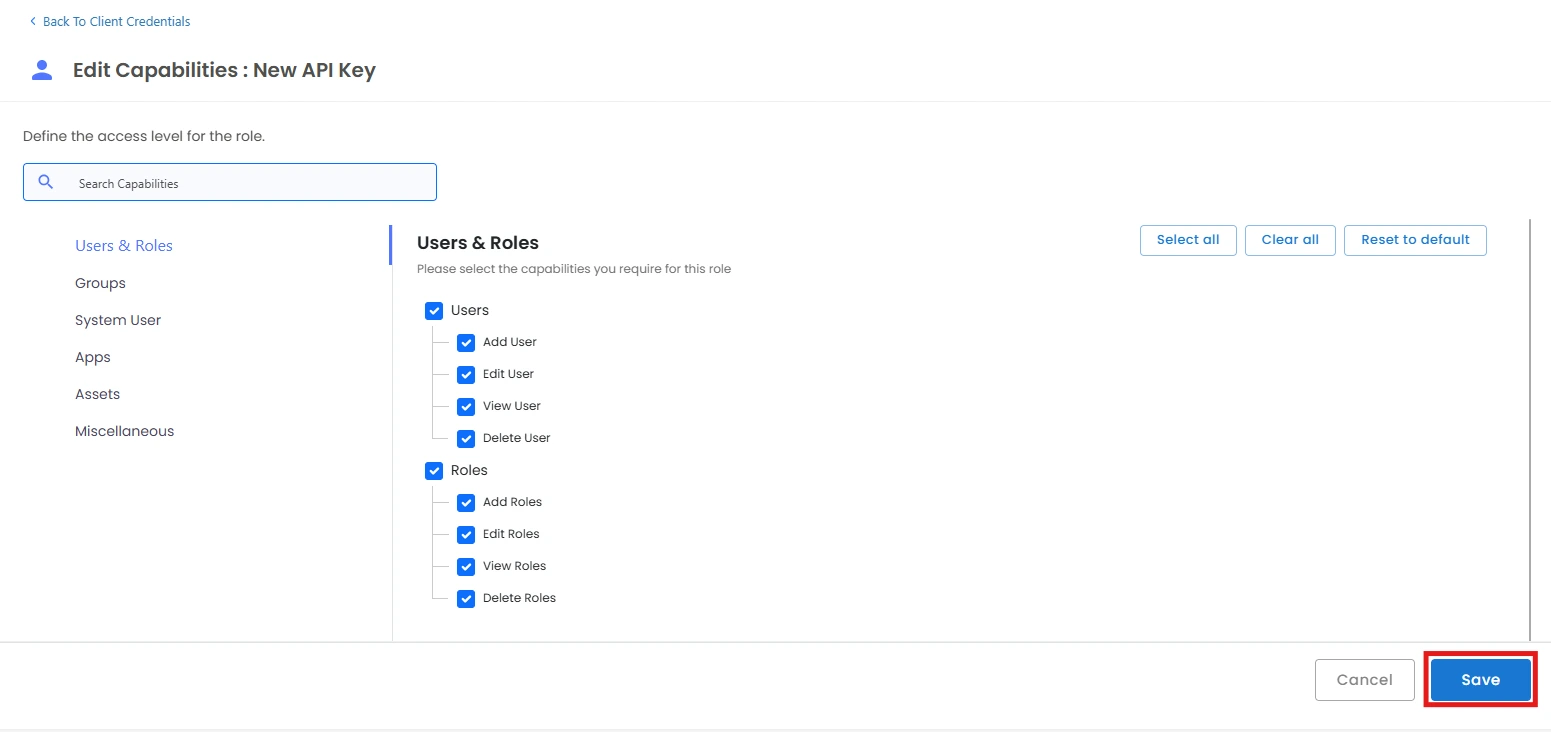The image size is (1551, 732).
Task: Open the Miscellaneous section
Action: pos(124,431)
